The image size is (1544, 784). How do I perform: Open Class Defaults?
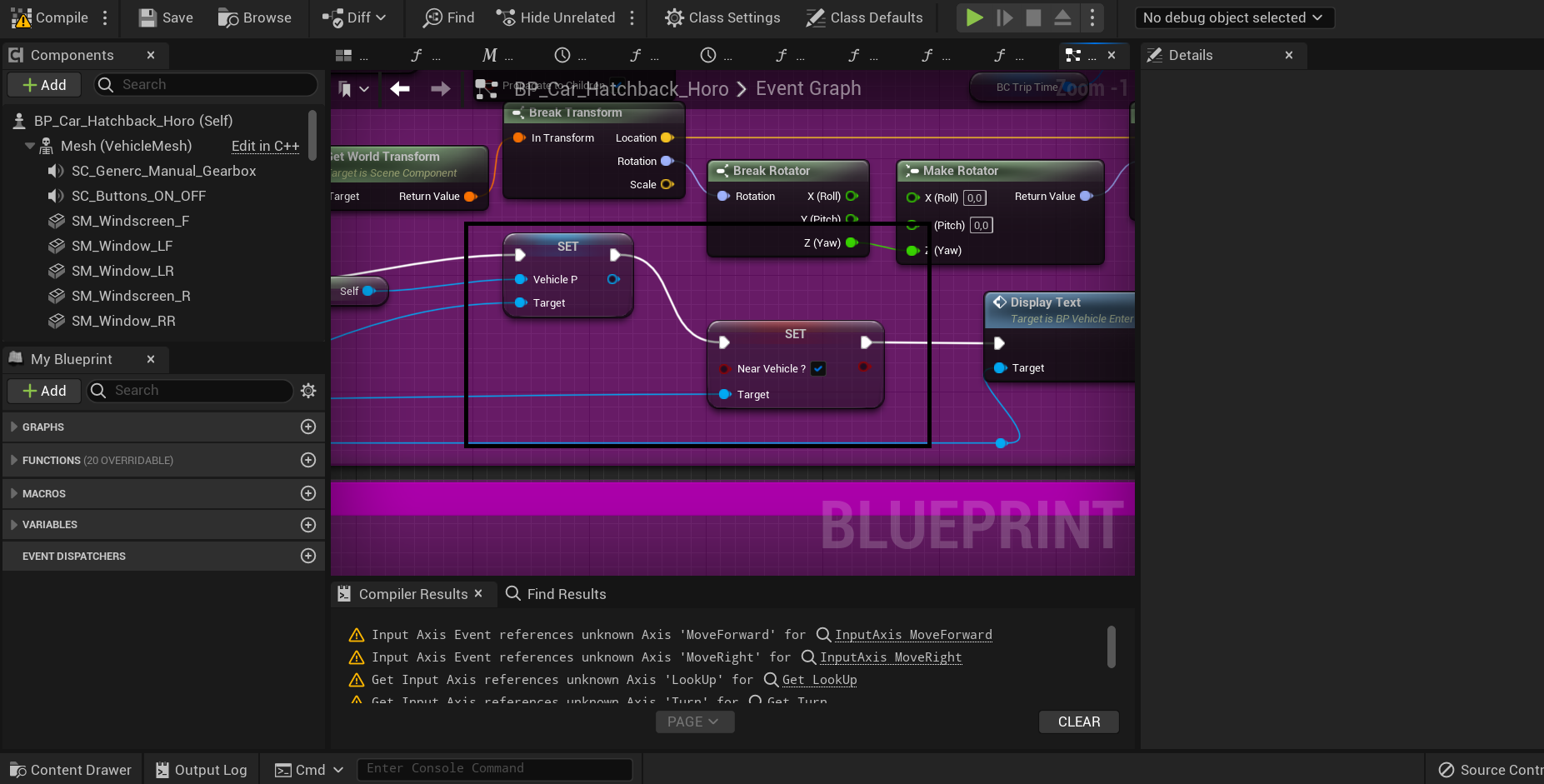864,17
